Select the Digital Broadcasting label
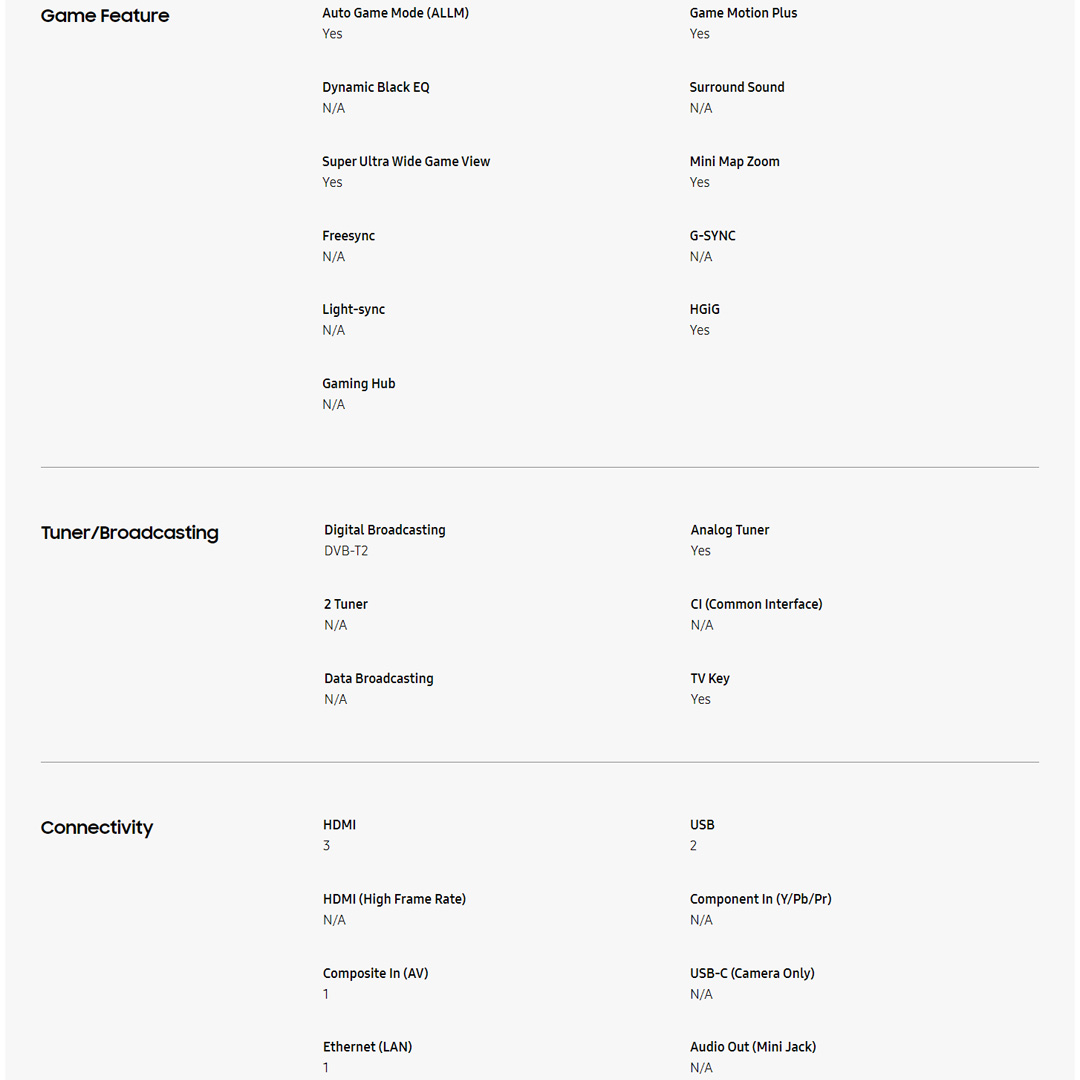The image size is (1080, 1080). pyautogui.click(x=384, y=530)
